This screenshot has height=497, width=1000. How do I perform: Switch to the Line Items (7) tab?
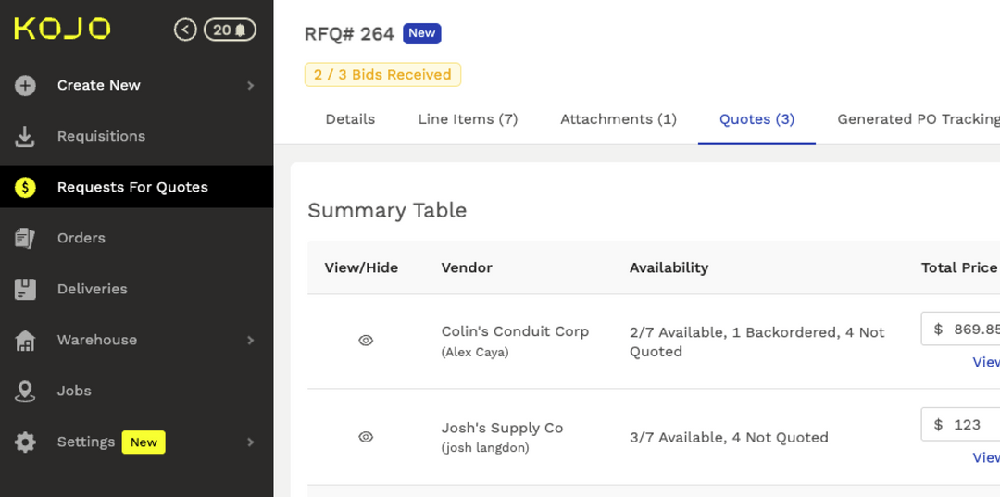[468, 119]
